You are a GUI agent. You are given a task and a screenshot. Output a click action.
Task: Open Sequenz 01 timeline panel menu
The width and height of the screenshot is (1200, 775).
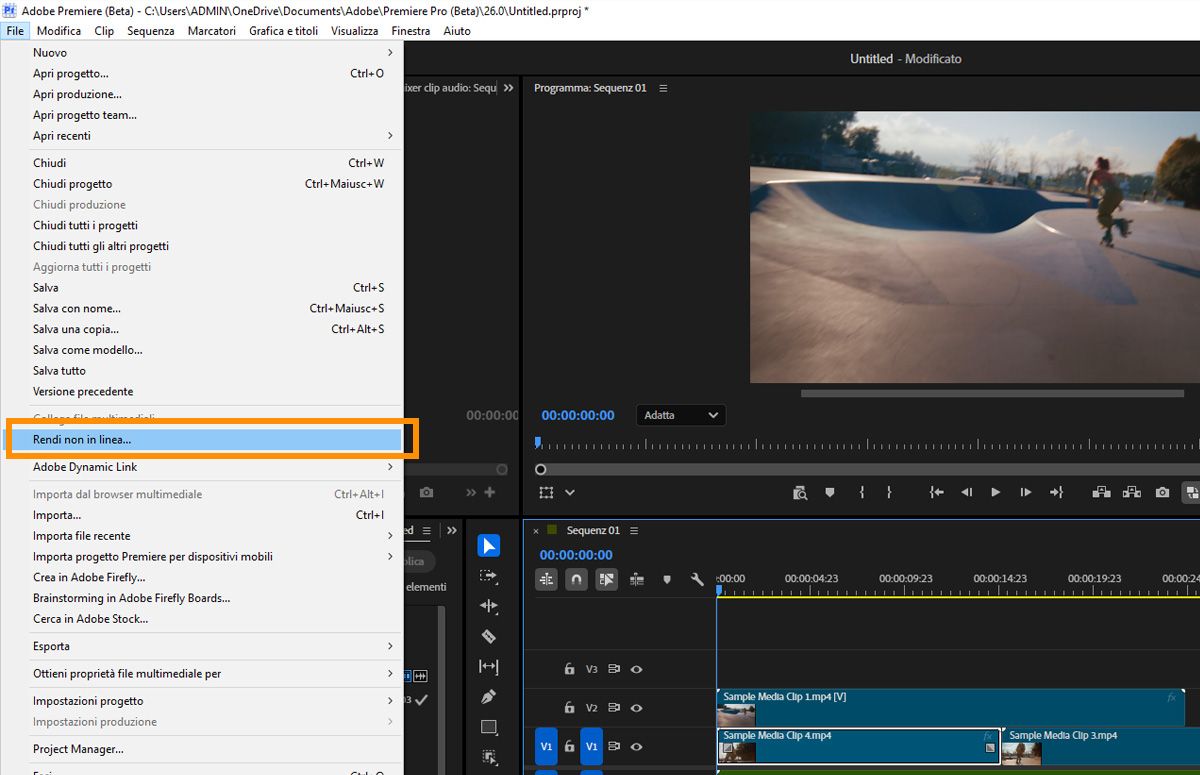(x=634, y=531)
